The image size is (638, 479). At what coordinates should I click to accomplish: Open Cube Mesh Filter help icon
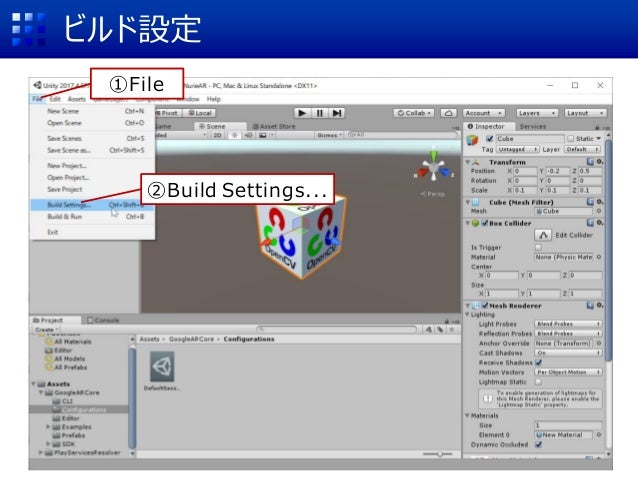coord(590,202)
